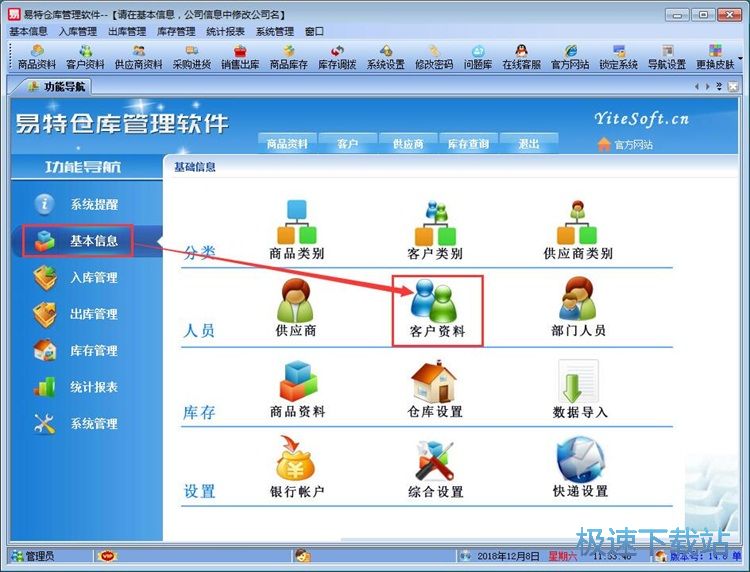Viewport: 750px width, 572px height.
Task: Open 快递设置 mail icon
Action: 580,467
